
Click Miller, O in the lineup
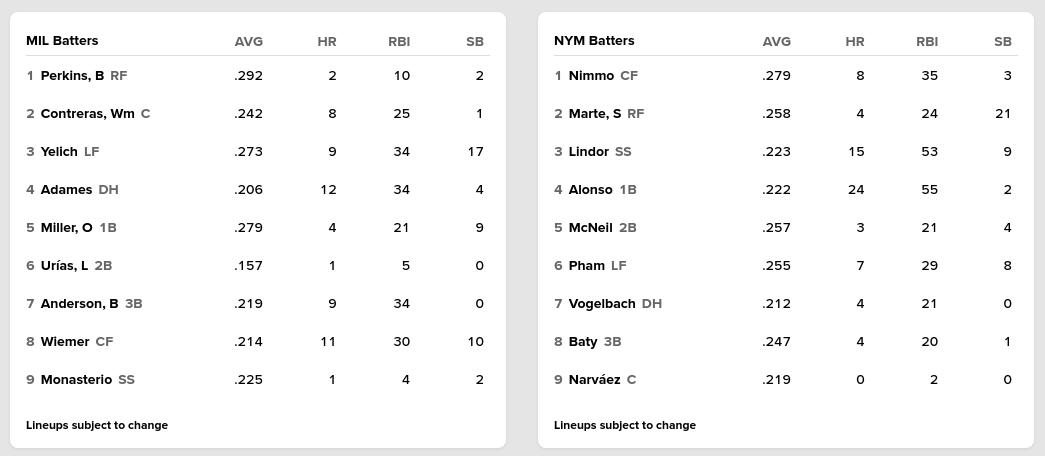[66, 228]
